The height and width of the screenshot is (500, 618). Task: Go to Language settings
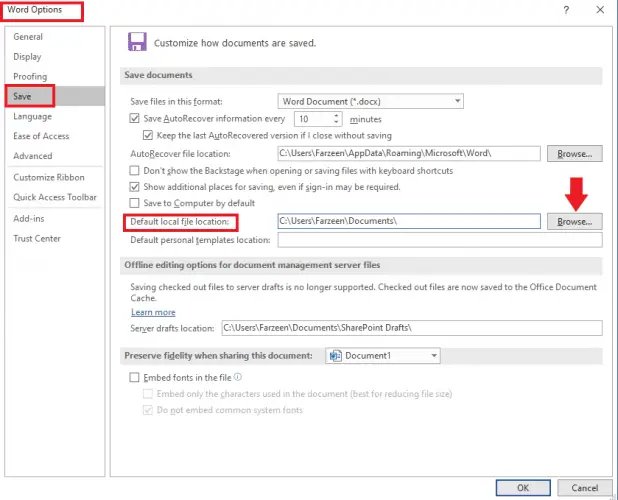click(x=32, y=116)
